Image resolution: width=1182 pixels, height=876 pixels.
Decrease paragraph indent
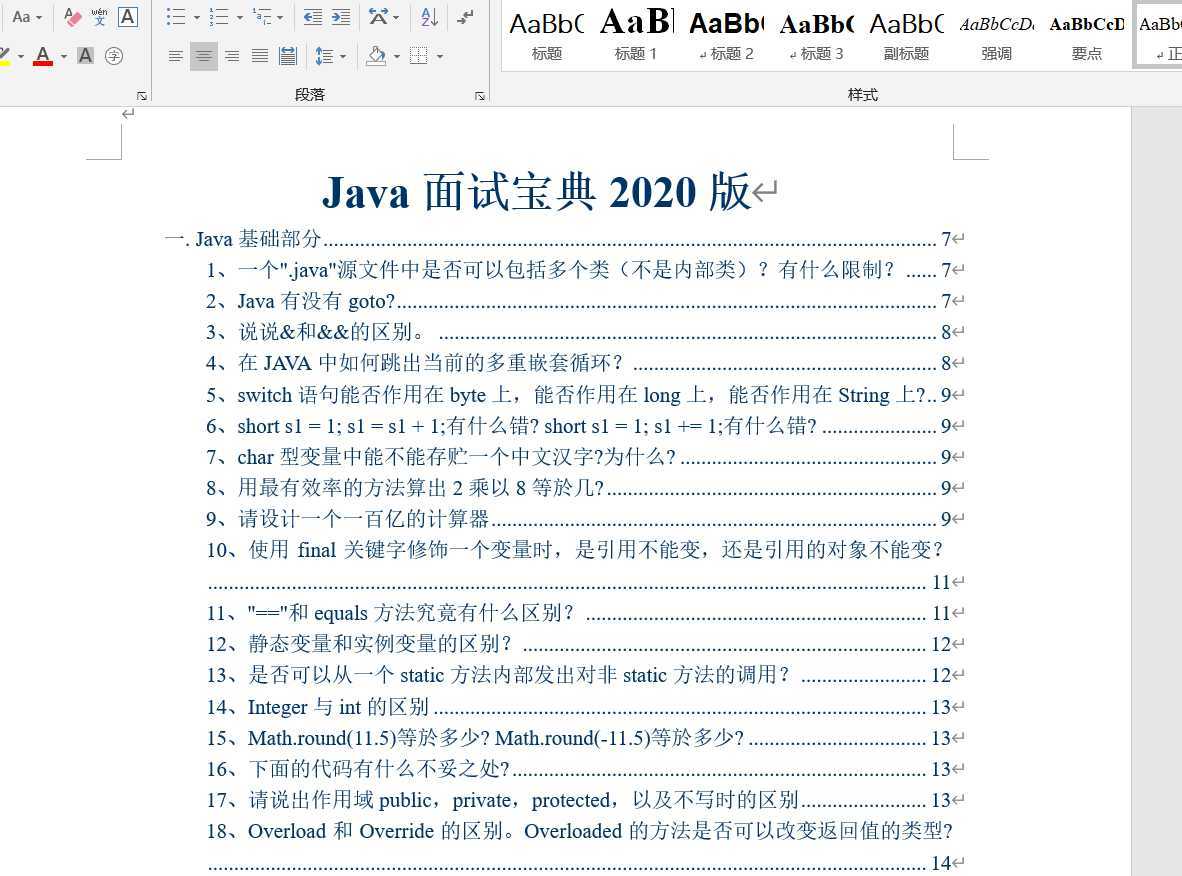click(312, 17)
